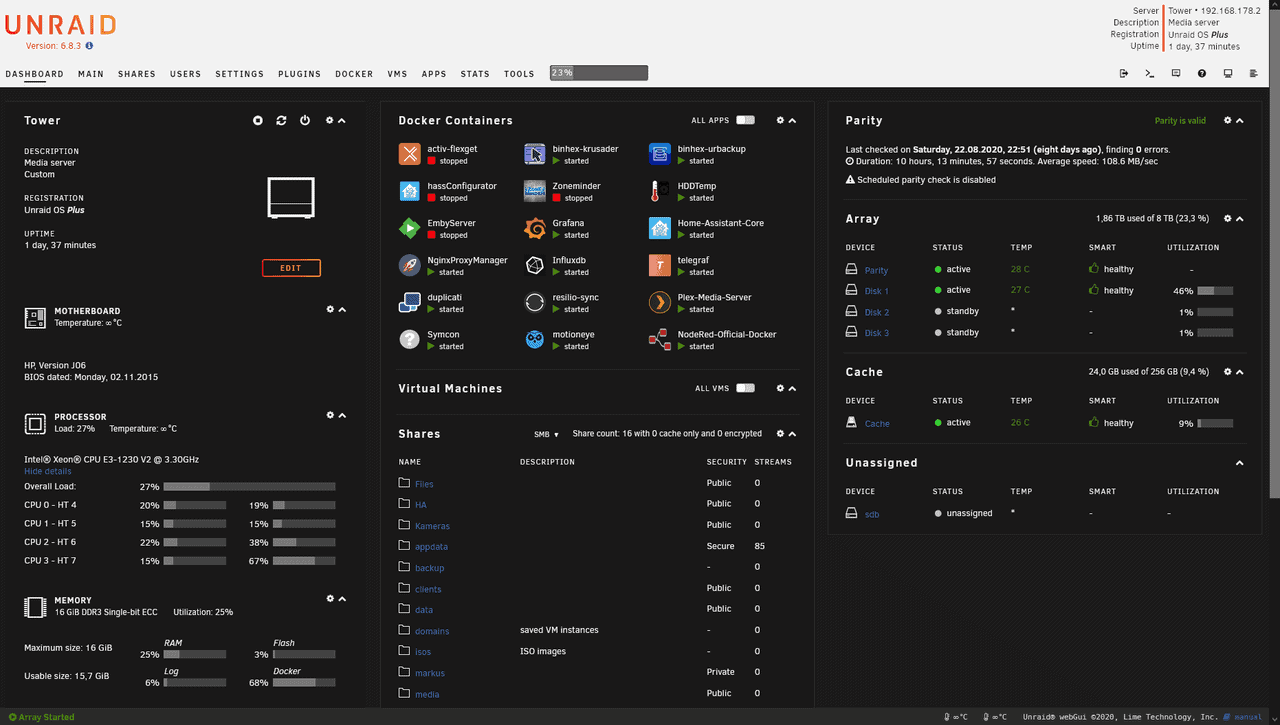Click the Parity panel settings gear icon

pyautogui.click(x=1226, y=120)
